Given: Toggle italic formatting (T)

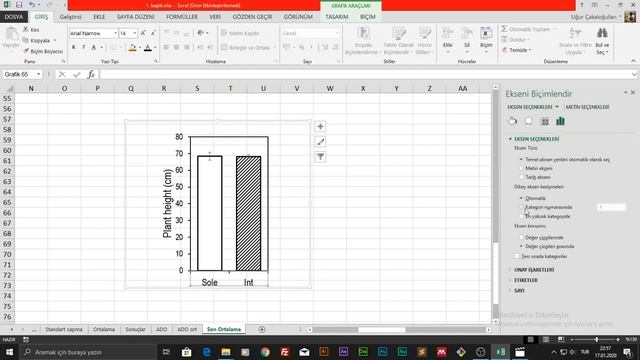Looking at the screenshot, I should [x=84, y=48].
